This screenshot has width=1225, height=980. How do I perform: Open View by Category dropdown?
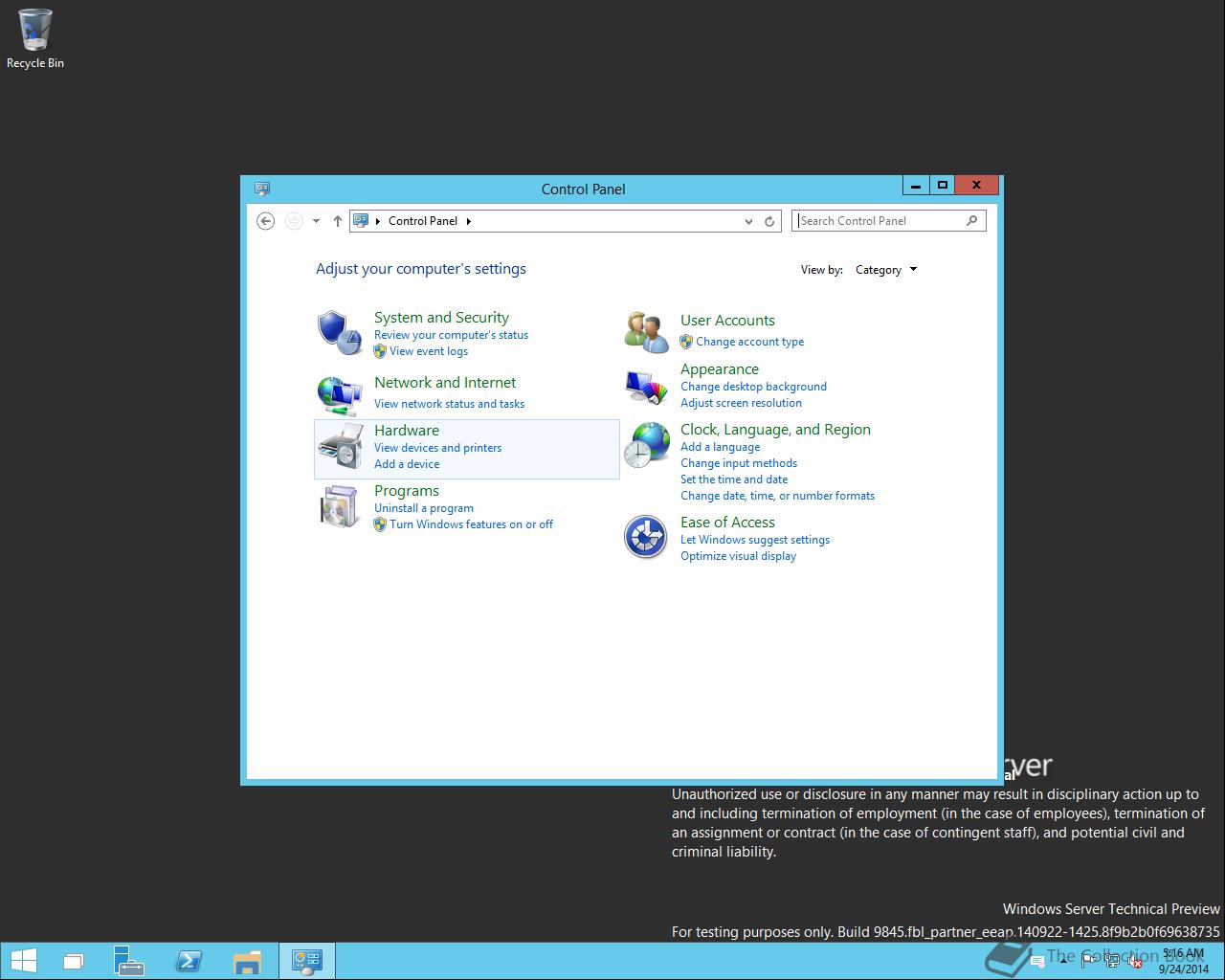[x=886, y=270]
